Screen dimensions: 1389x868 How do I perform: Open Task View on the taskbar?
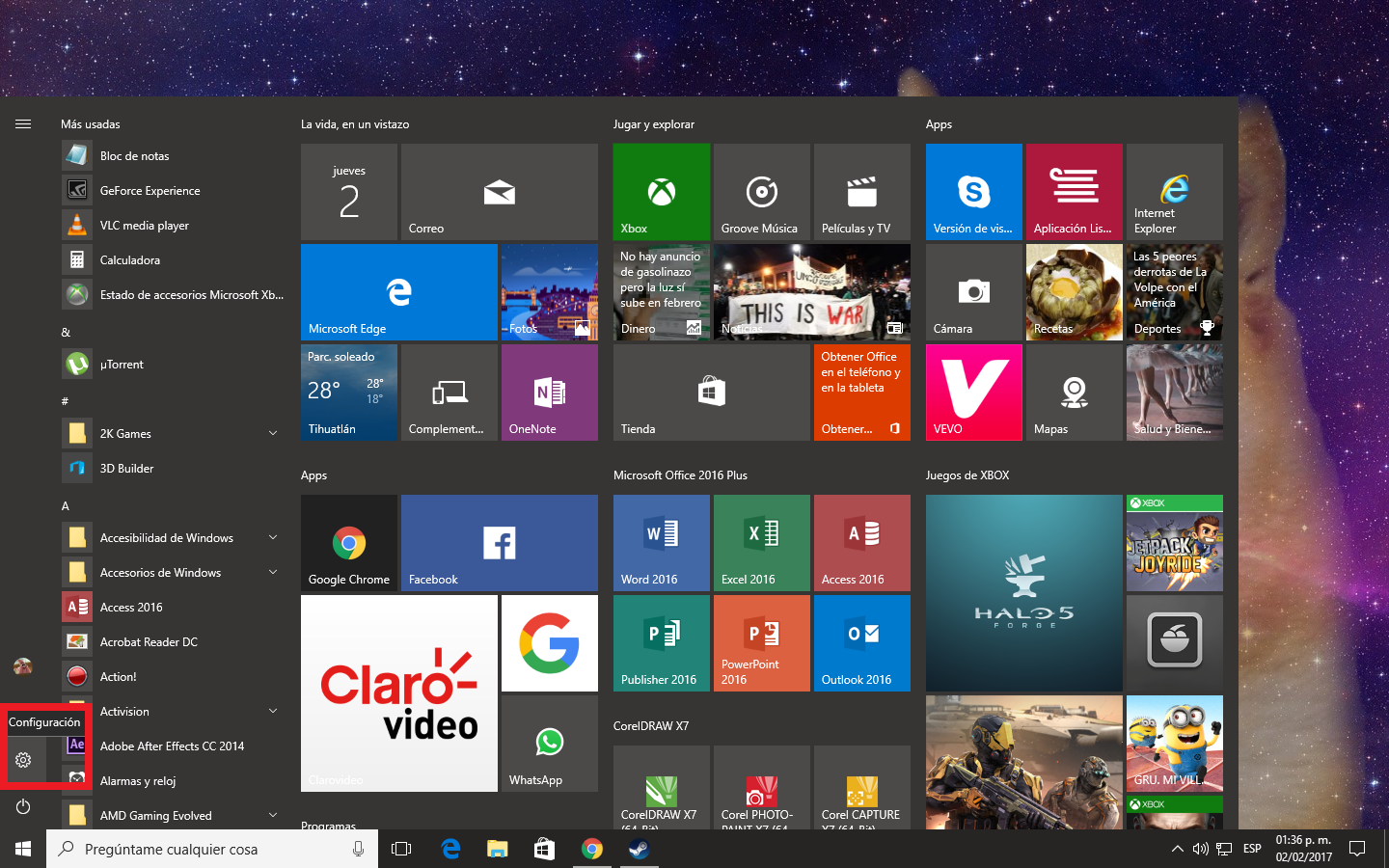coord(401,849)
